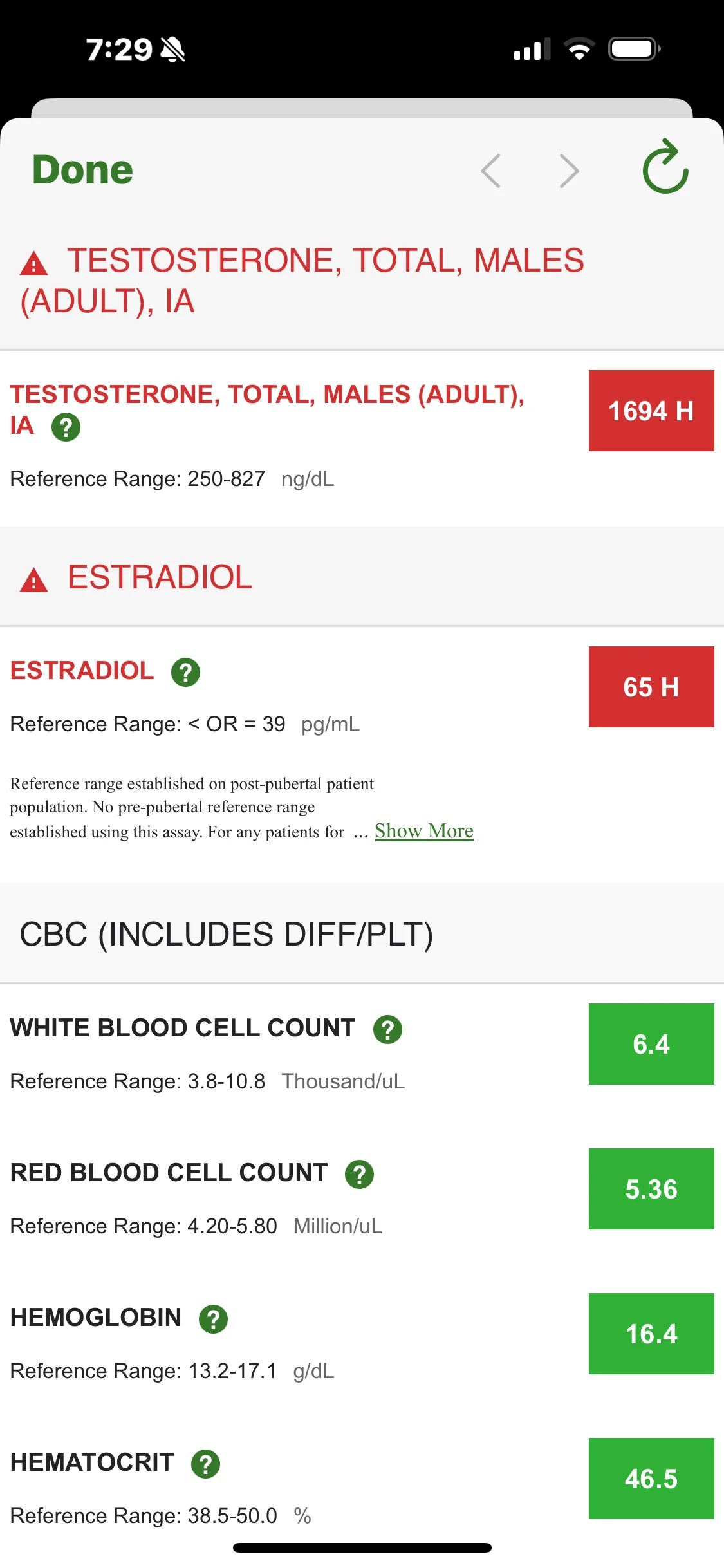Go forward with the right chevron
This screenshot has height=1568, width=724.
coord(569,171)
